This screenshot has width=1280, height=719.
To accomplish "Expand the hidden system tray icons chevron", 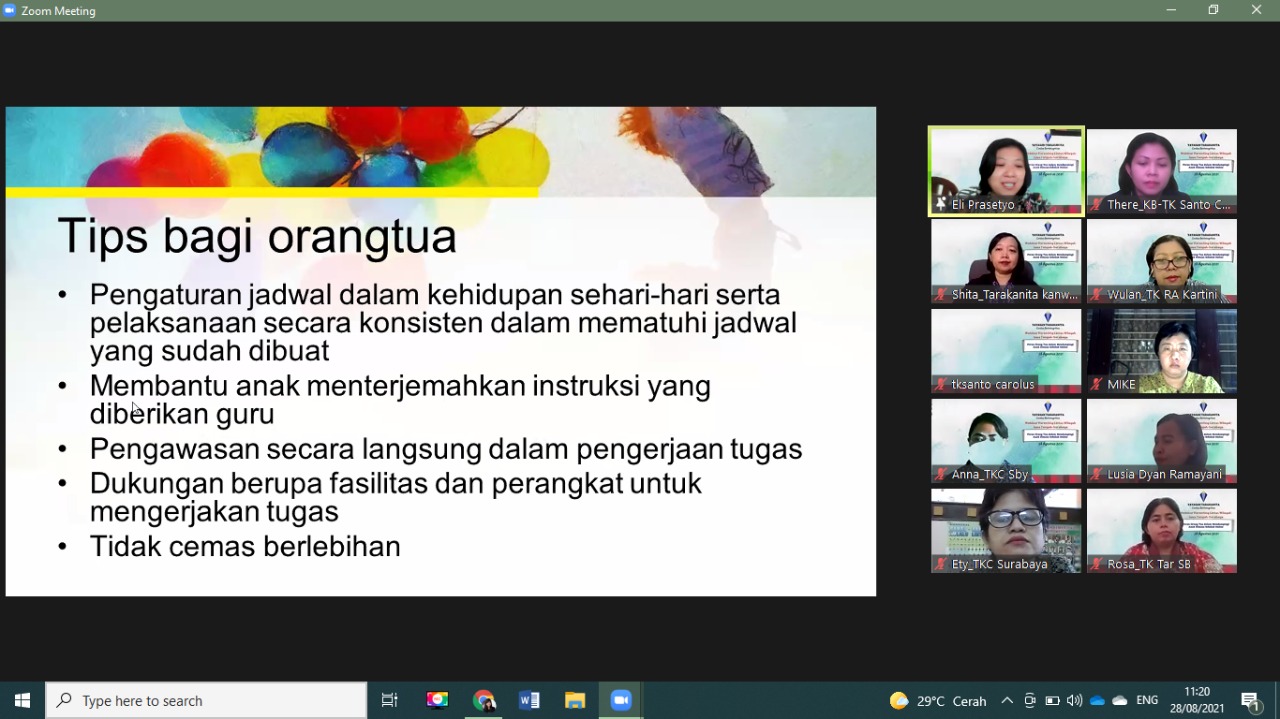I will coord(1007,700).
